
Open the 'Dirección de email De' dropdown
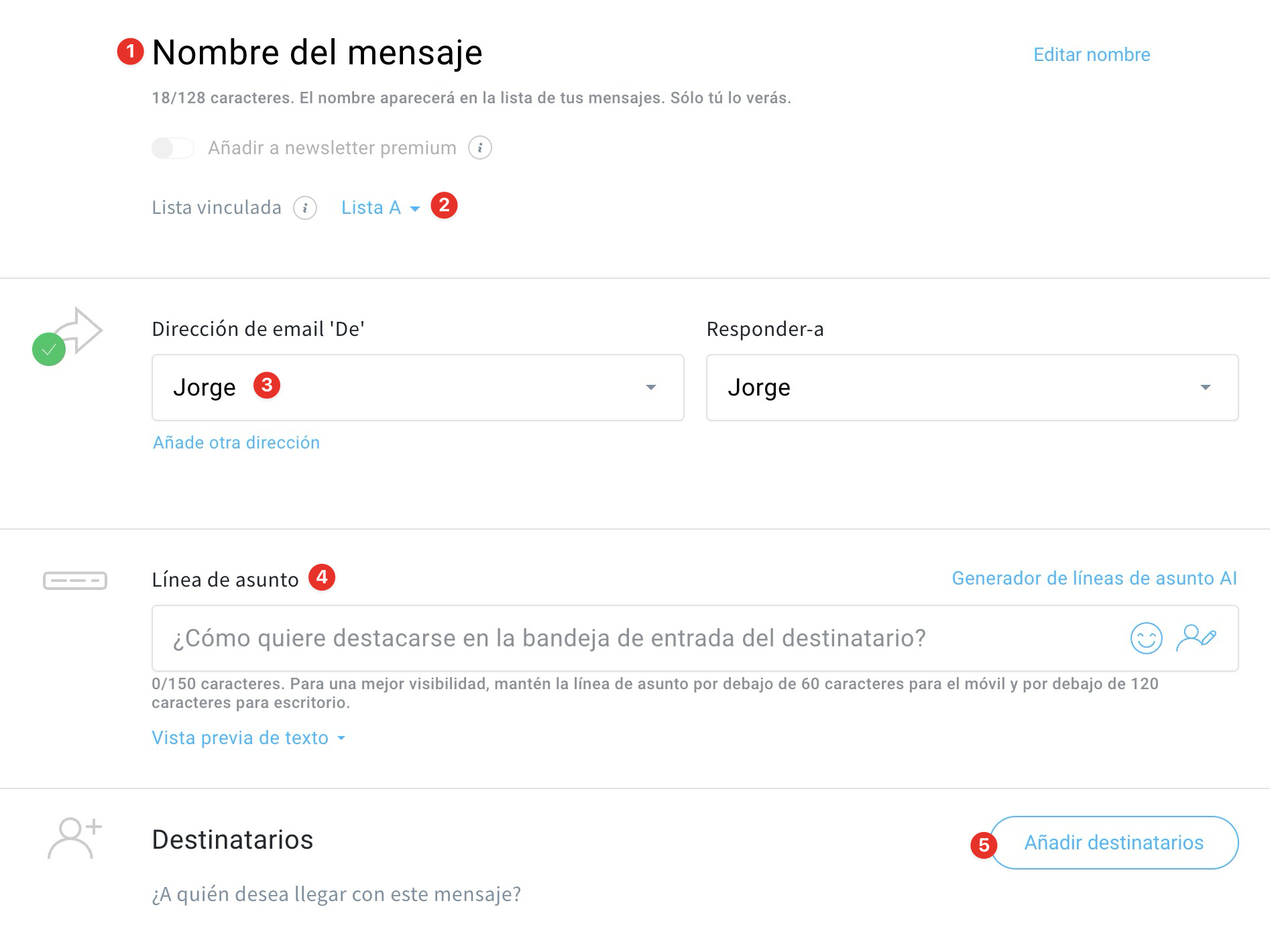point(417,388)
